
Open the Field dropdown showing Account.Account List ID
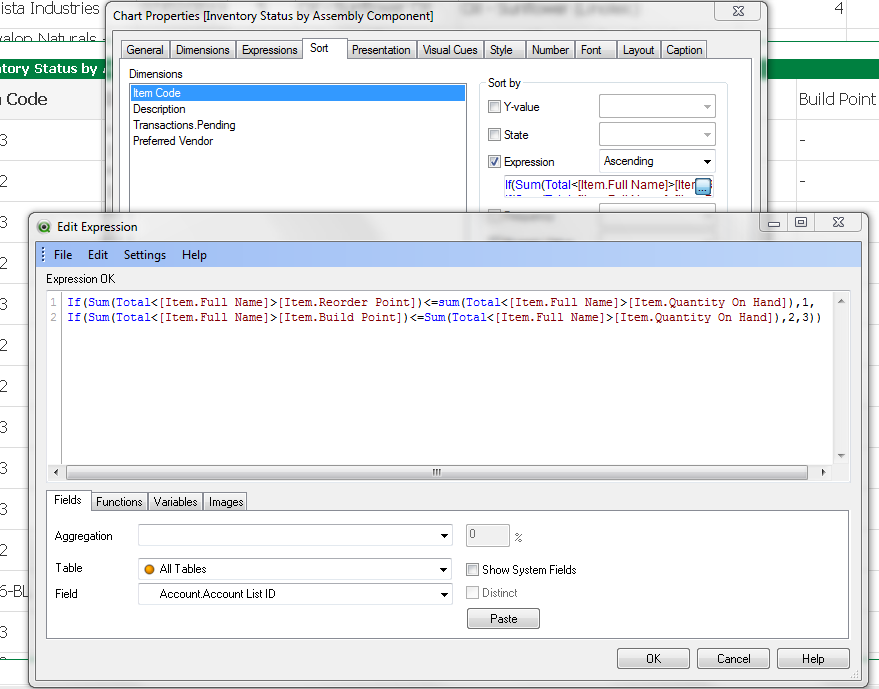tap(295, 594)
